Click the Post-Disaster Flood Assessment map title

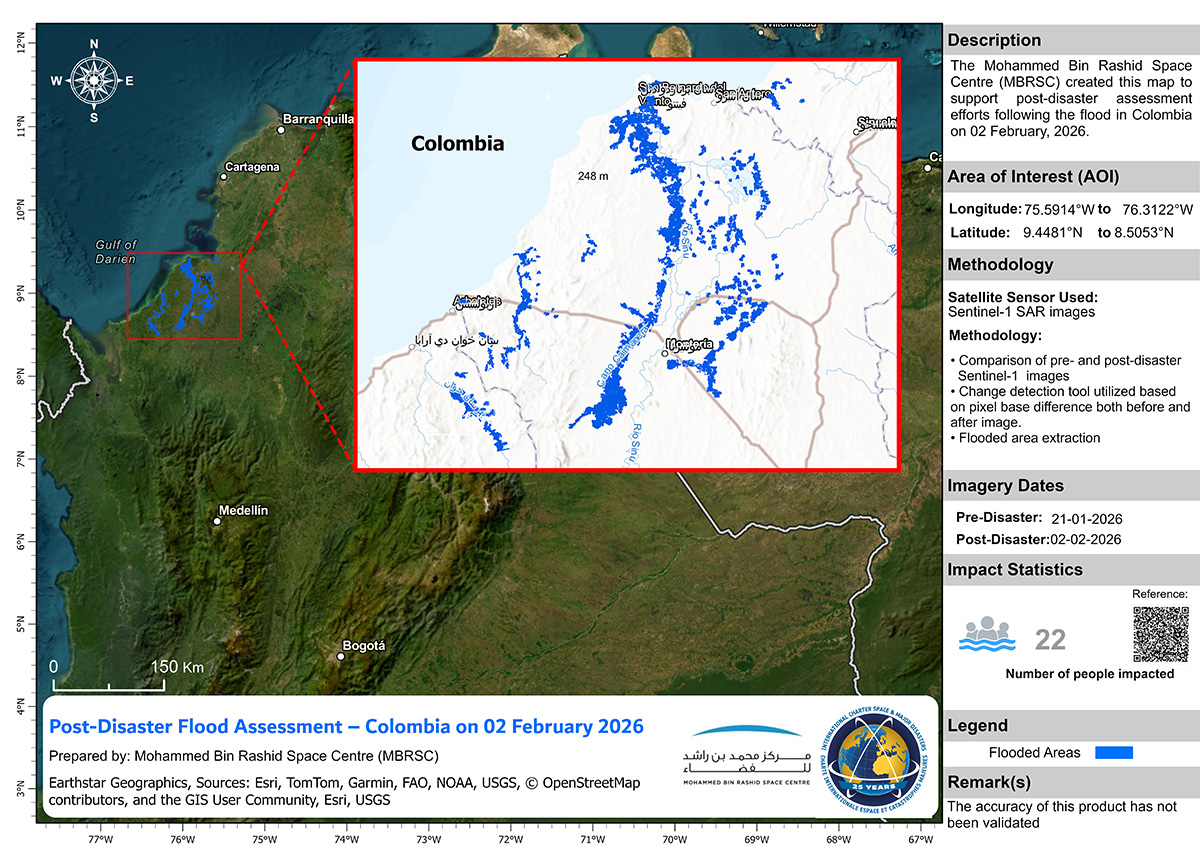coord(347,726)
